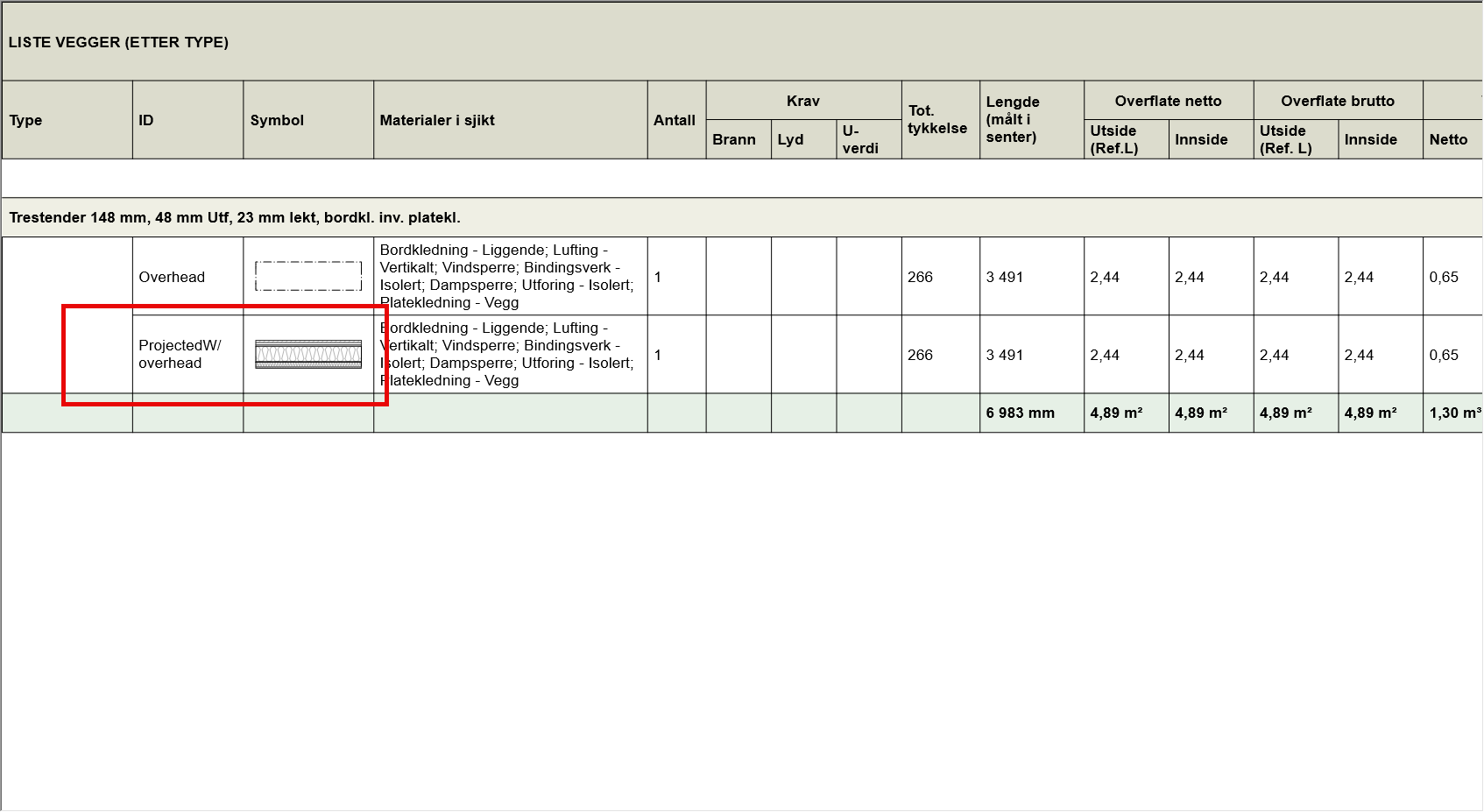Click the dashed Overhead wall symbol preview

[308, 276]
